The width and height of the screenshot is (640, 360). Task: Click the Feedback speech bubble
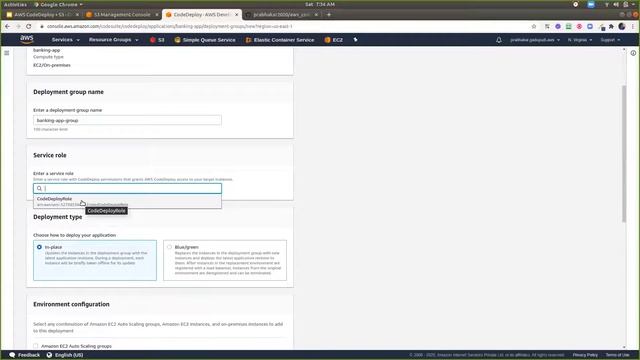tap(12, 355)
